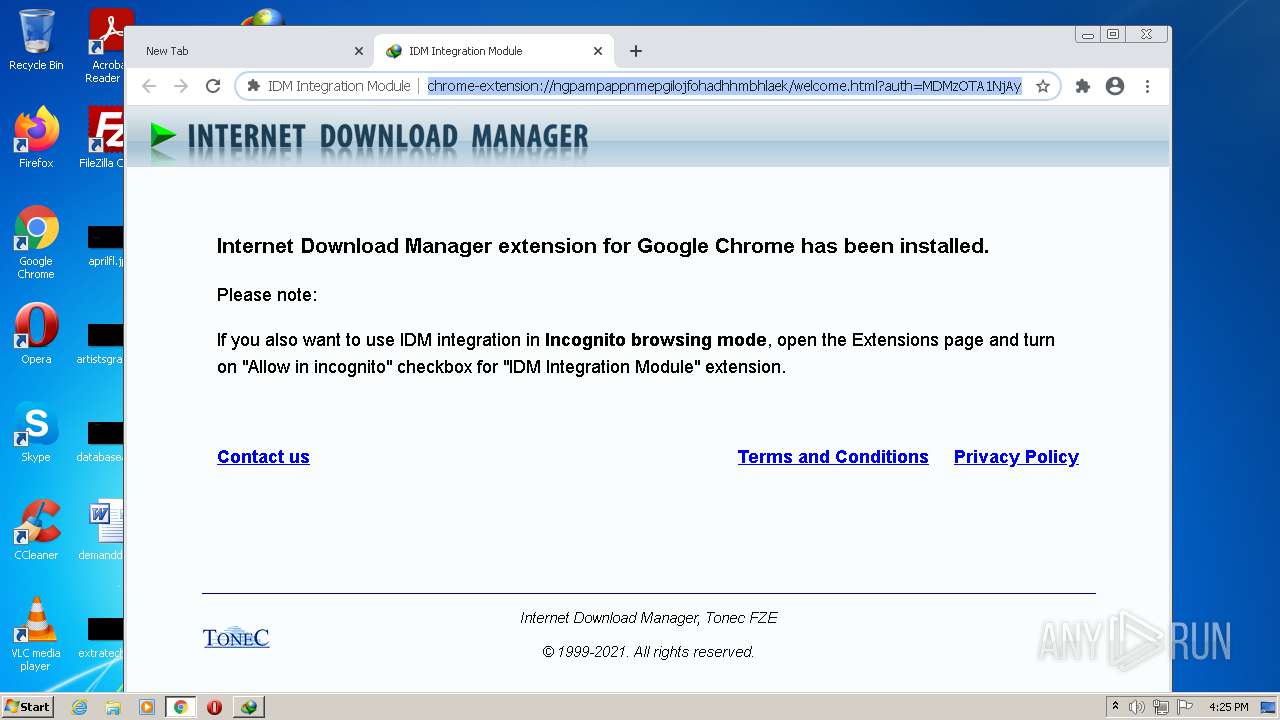Select the IDM Integration Module tab

click(x=494, y=51)
